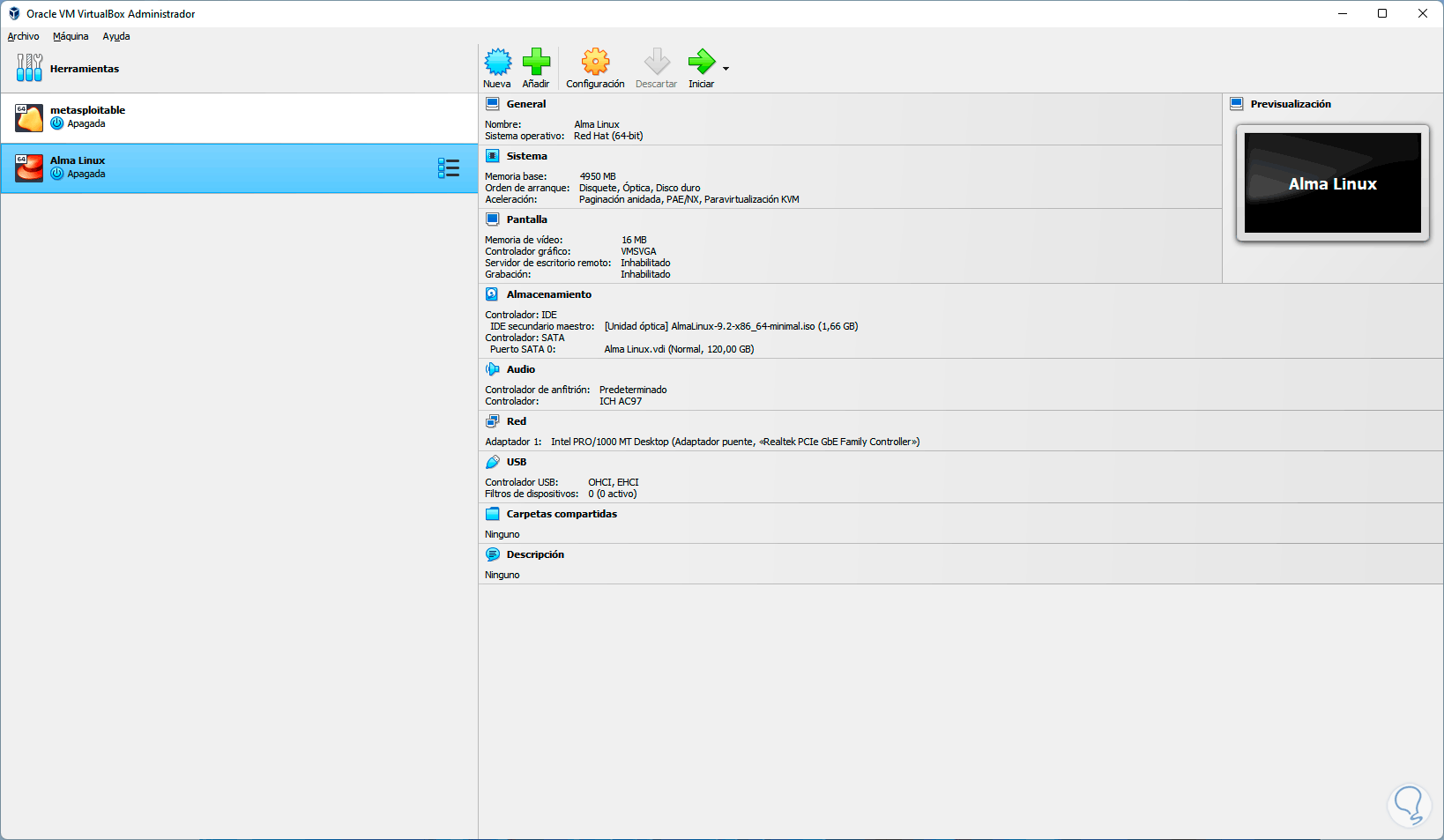Click the Red network icon
The height and width of the screenshot is (840, 1444).
coord(493,421)
